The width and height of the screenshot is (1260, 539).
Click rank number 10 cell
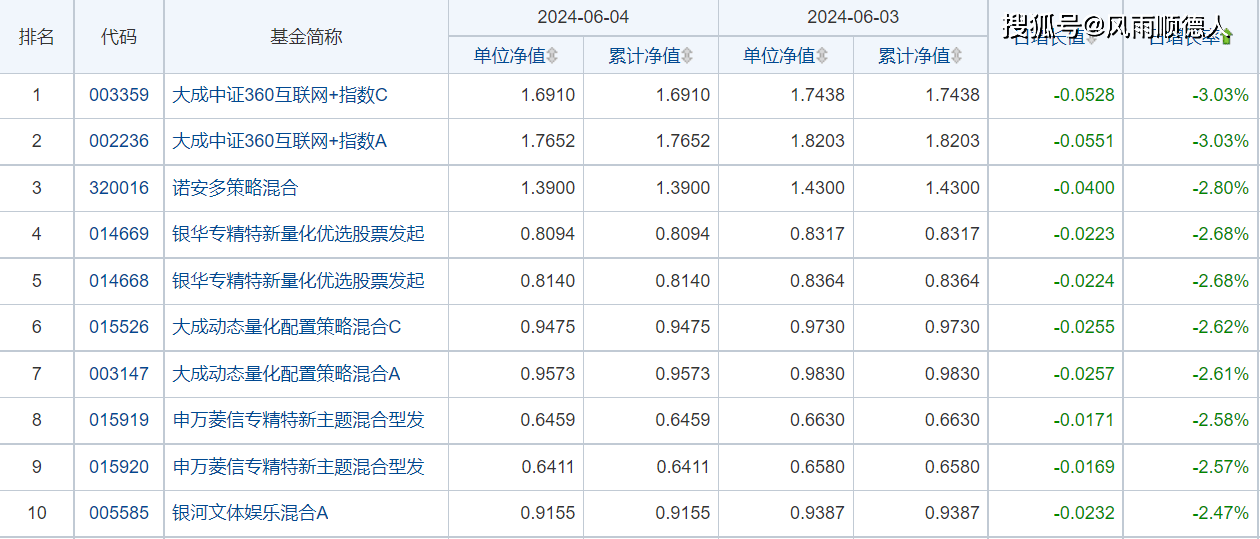pyautogui.click(x=37, y=513)
